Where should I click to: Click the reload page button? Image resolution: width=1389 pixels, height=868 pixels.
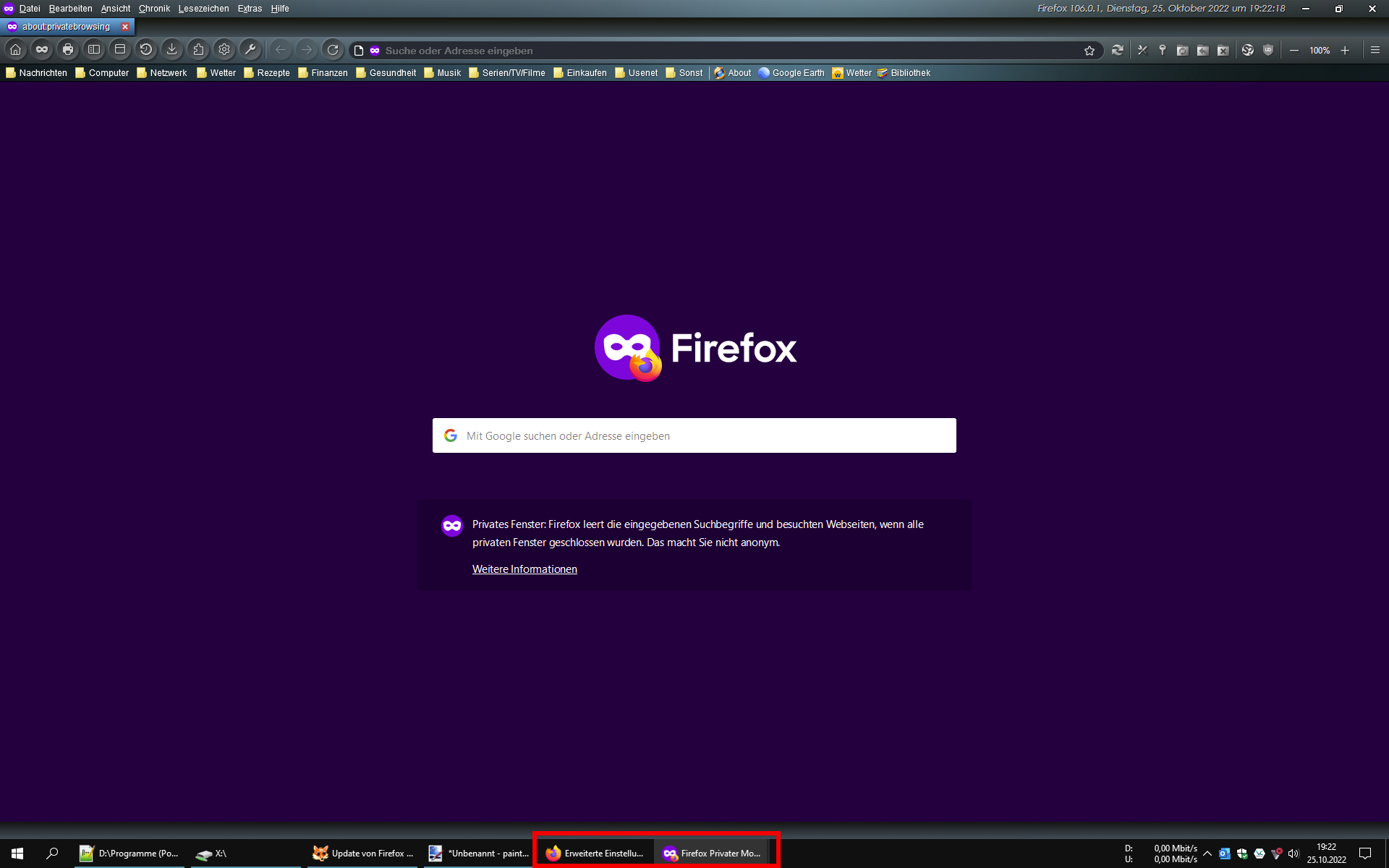tap(332, 50)
